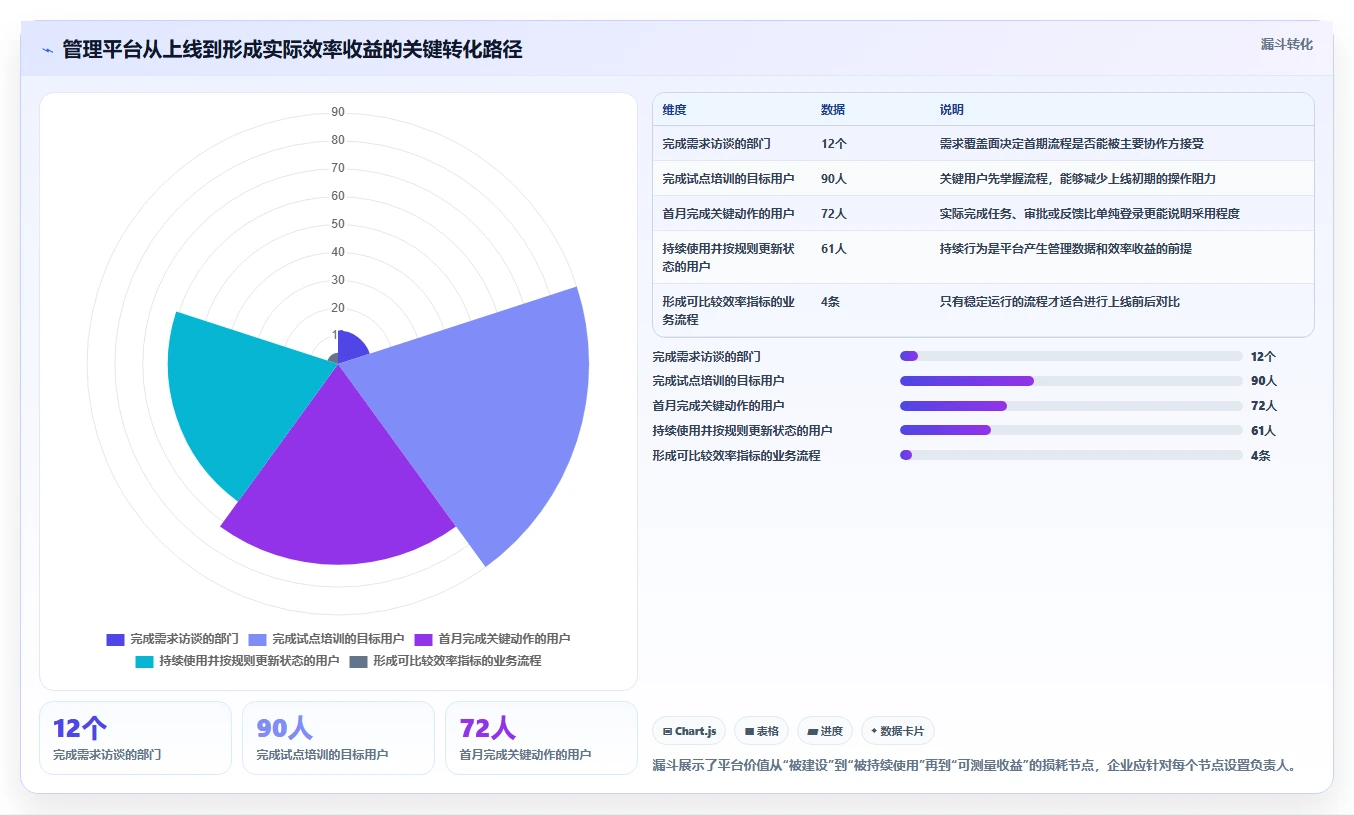The image size is (1354, 815).
Task: Click the 完成需求访谈的部门 progress bar
Action: 1071,356
